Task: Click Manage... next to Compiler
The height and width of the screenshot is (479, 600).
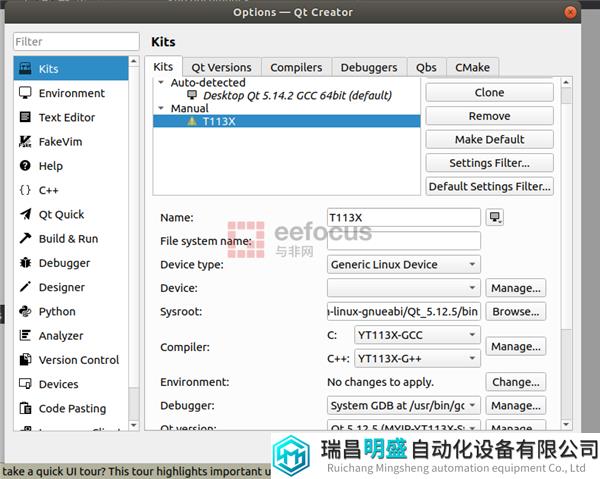Action: click(x=516, y=346)
